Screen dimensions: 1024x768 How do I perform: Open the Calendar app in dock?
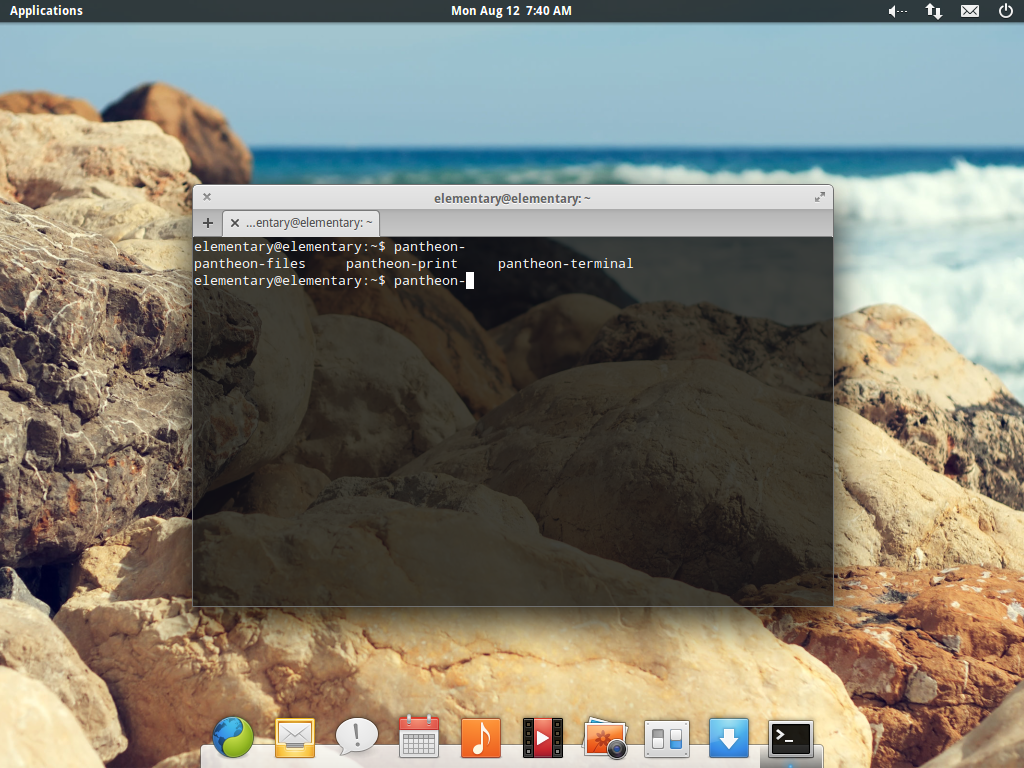coord(419,737)
